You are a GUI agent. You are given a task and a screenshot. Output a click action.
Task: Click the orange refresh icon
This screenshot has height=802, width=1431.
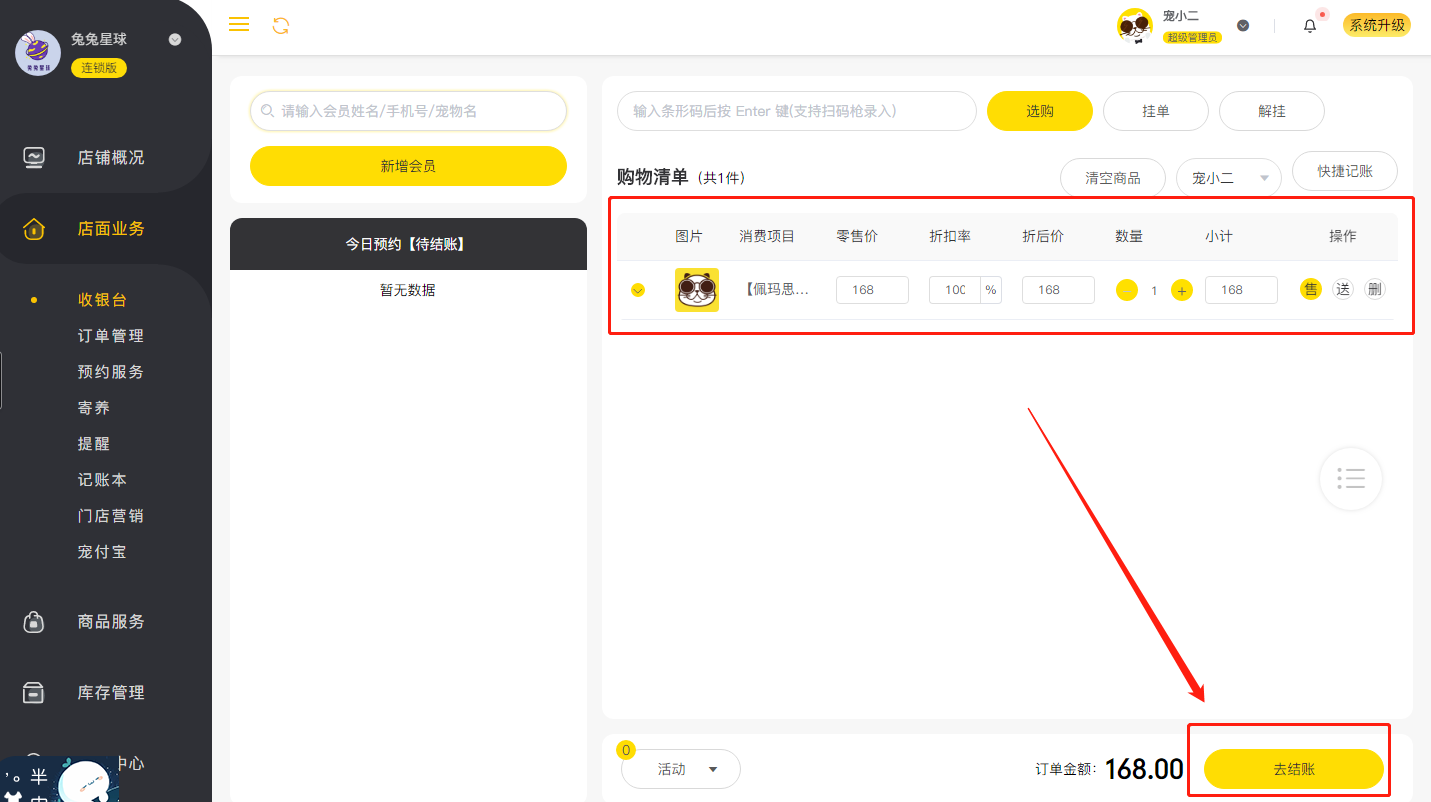pyautogui.click(x=281, y=26)
